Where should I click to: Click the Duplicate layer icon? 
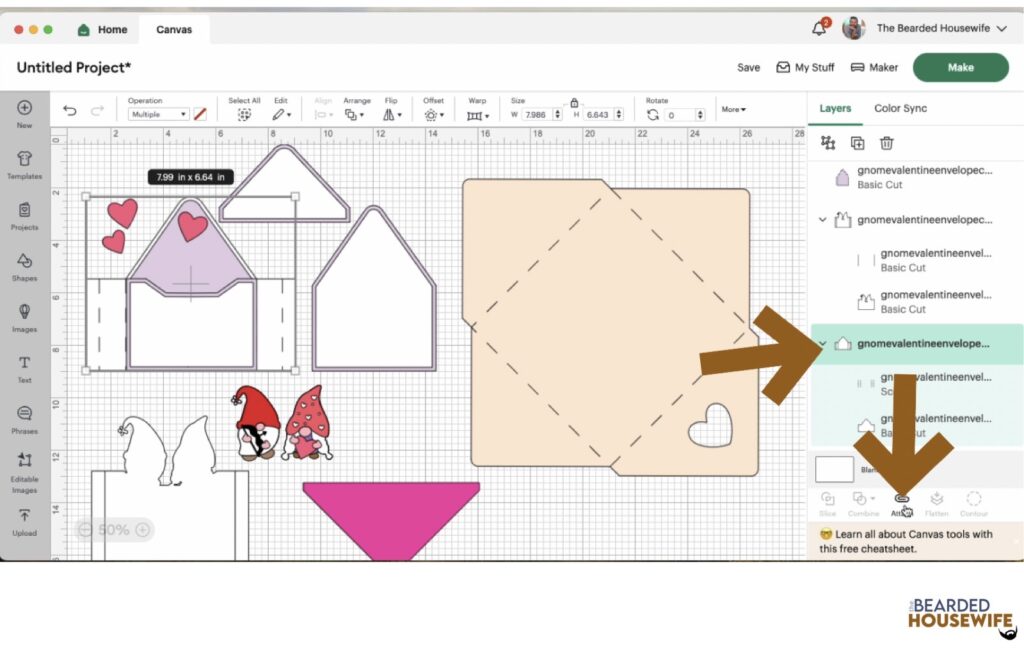click(x=857, y=143)
